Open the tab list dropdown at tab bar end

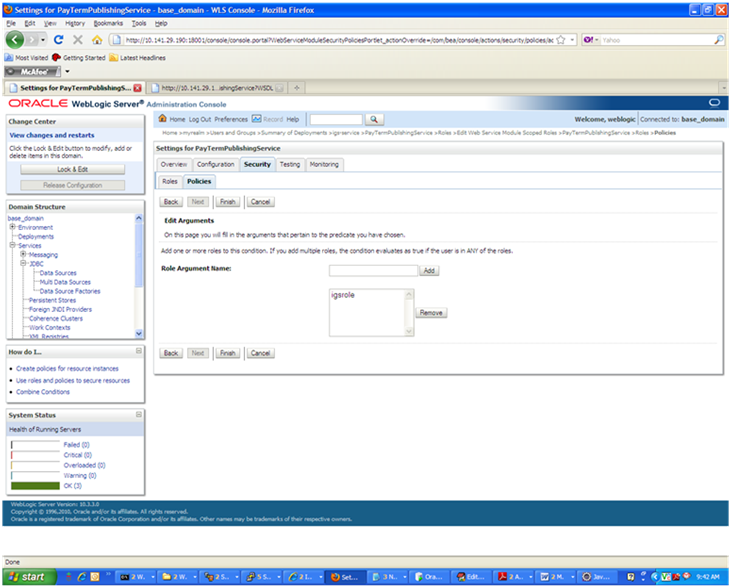723,88
